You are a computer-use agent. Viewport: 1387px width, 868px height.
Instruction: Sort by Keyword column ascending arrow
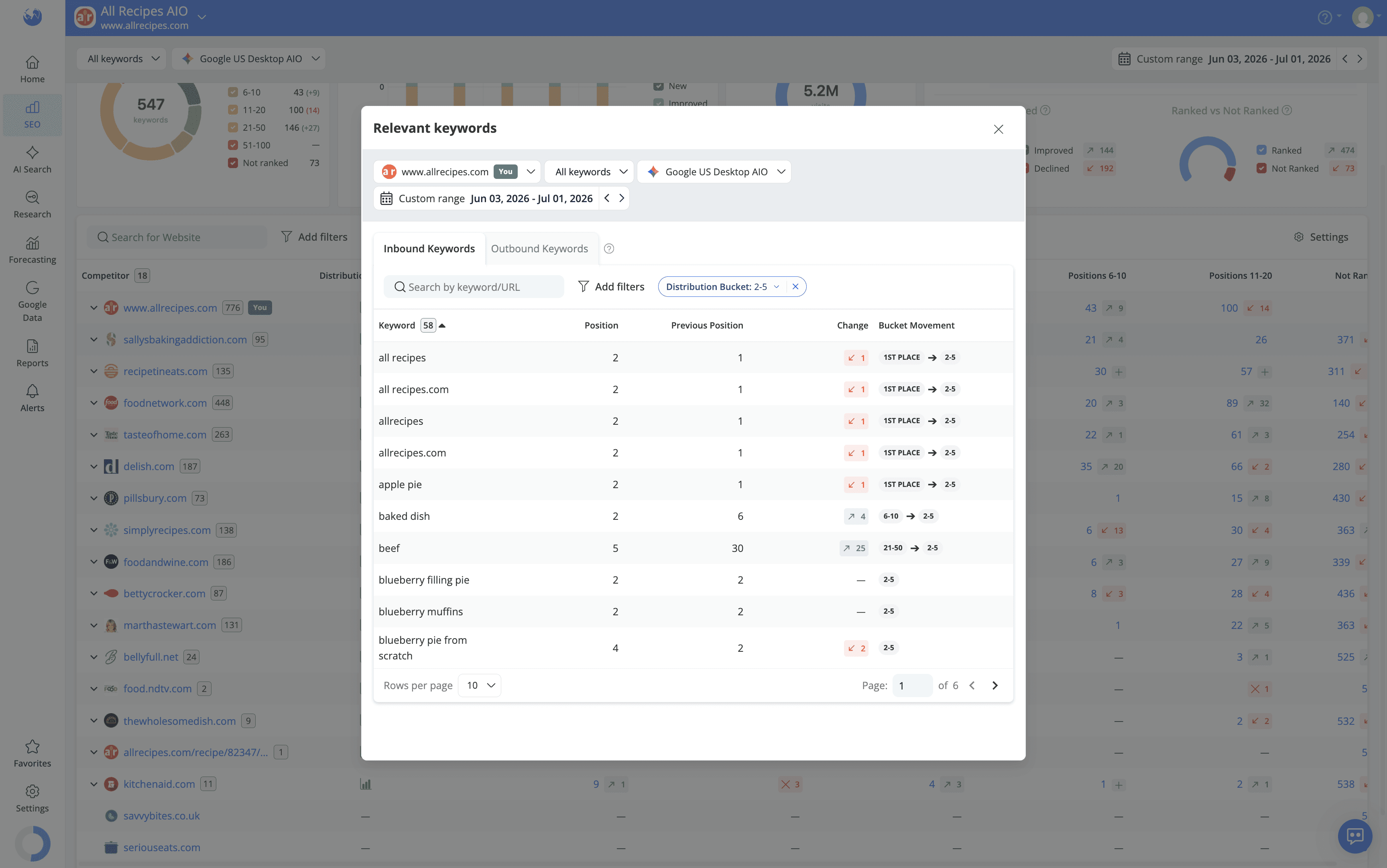pos(441,326)
